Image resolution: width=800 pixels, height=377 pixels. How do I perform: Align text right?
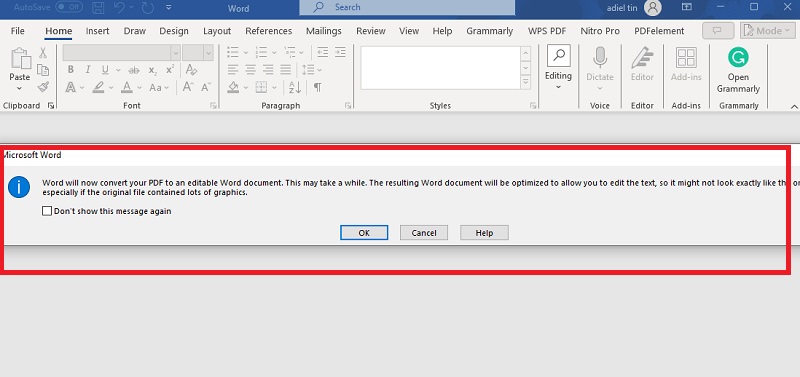click(268, 69)
